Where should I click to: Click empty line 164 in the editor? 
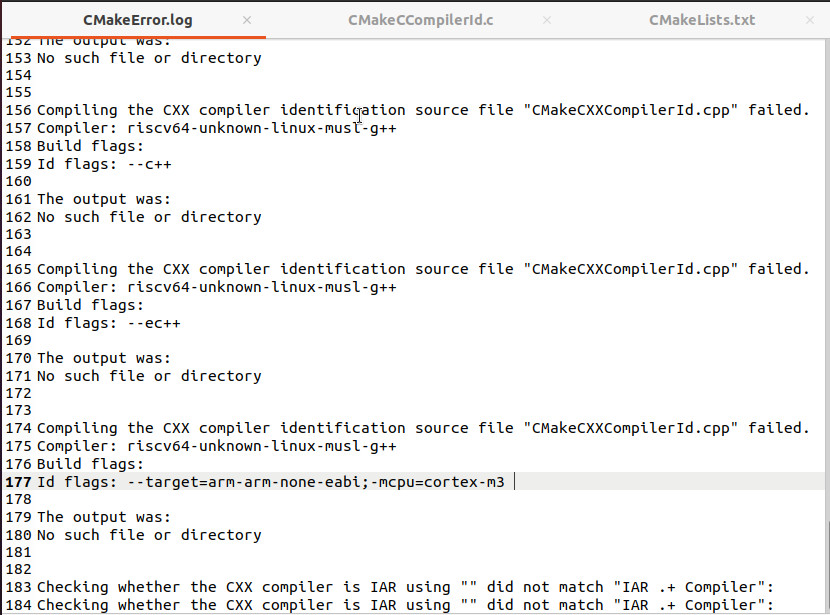coord(300,252)
